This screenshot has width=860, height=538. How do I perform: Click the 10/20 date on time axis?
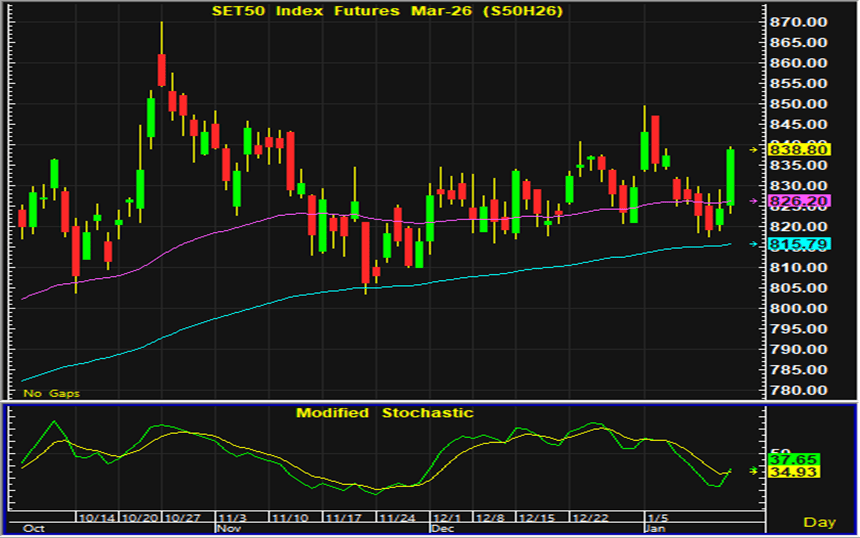coord(139,518)
